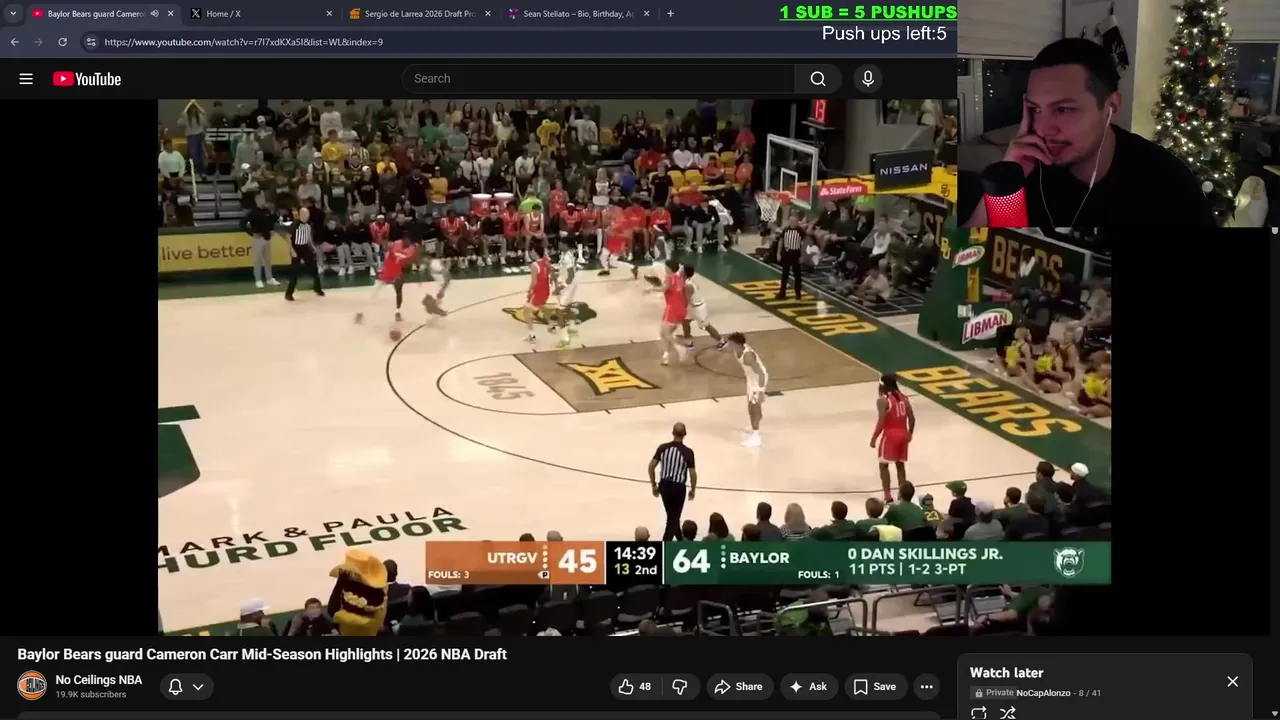Image resolution: width=1280 pixels, height=720 pixels.
Task: Click the page scrollbar thumb
Action: [x=1274, y=231]
